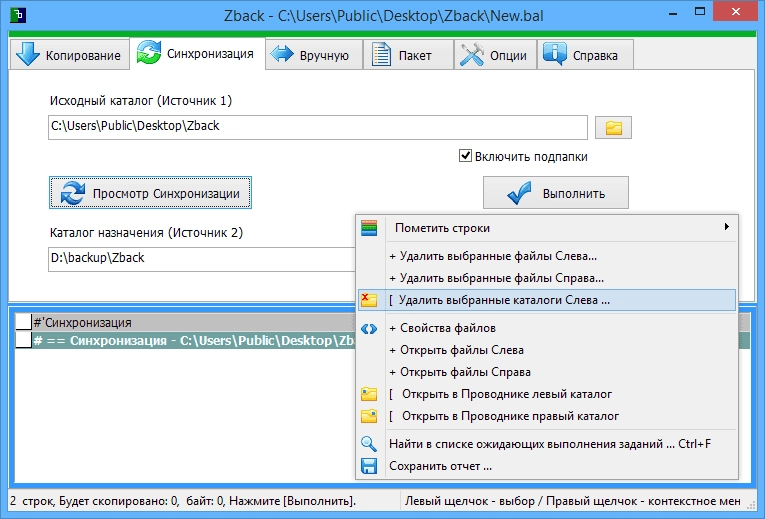Open the Справка tab
Screen dimensions: 765x519
pos(585,54)
